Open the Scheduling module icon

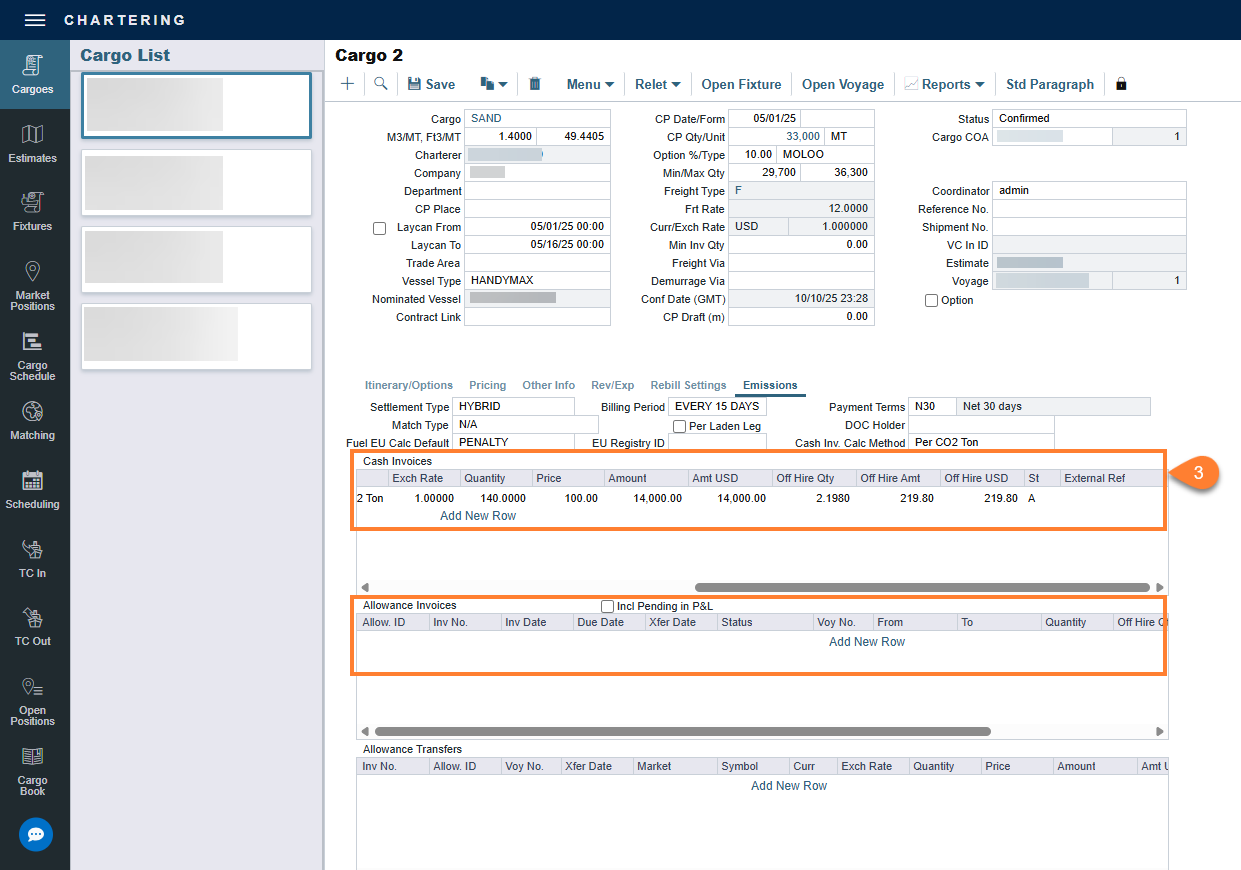click(33, 490)
